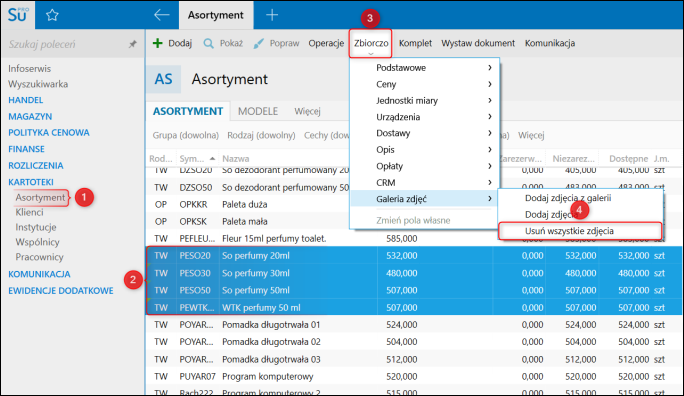The image size is (684, 396).
Task: Select Asortyment under KARTOTEKI
Action: [40, 198]
